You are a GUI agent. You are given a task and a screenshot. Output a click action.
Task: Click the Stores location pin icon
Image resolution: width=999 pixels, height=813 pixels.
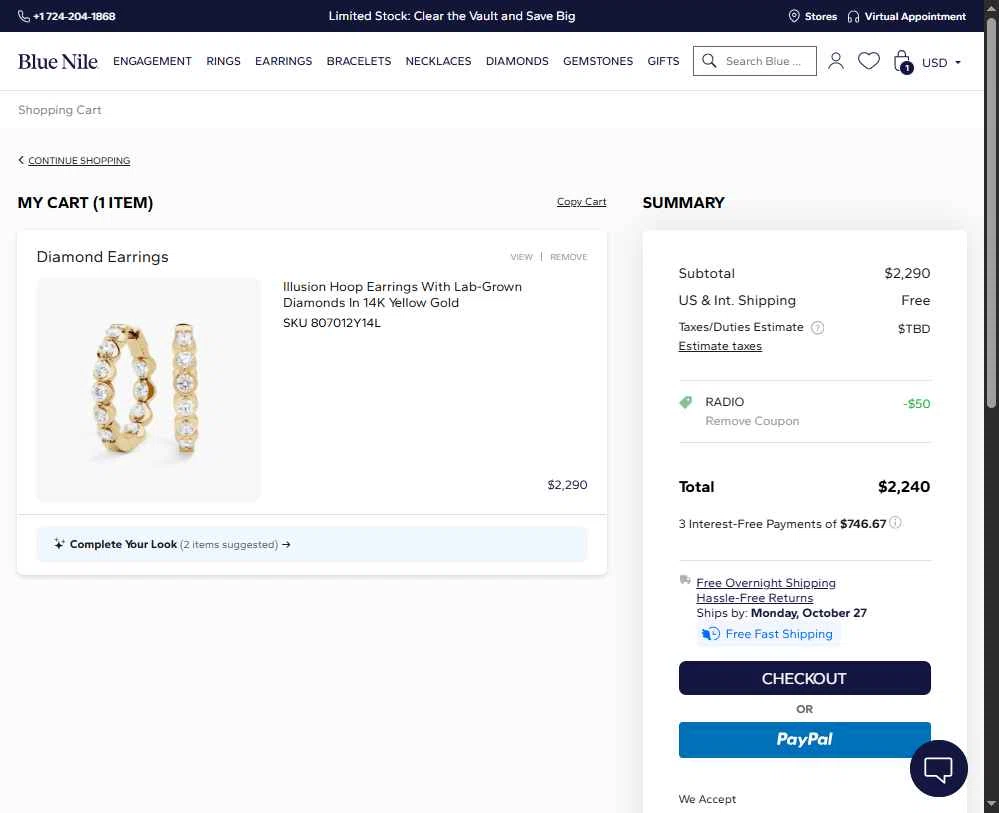[x=794, y=16]
